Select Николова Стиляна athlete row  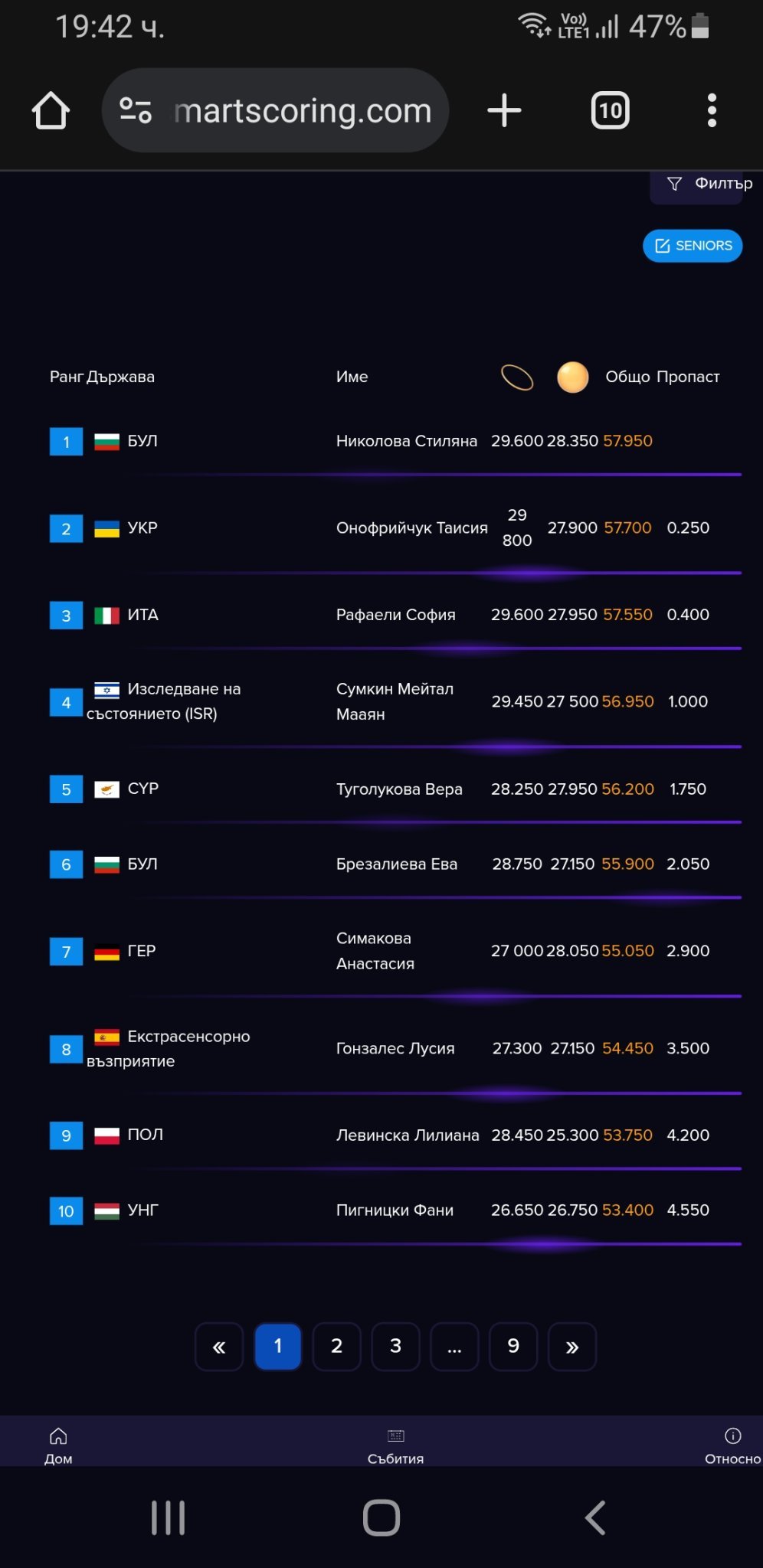pos(406,442)
